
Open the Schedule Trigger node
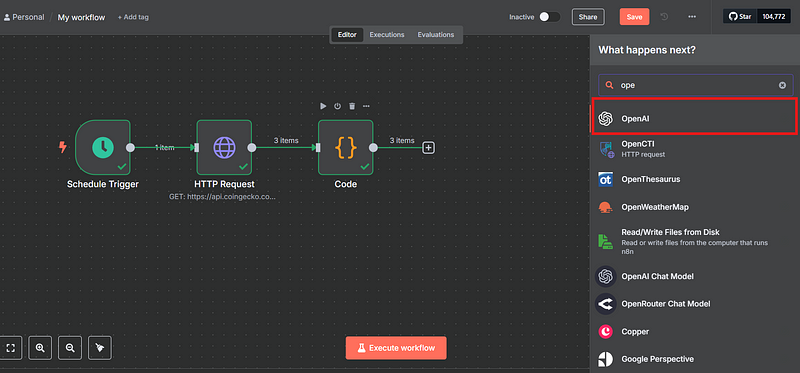[x=103, y=147]
